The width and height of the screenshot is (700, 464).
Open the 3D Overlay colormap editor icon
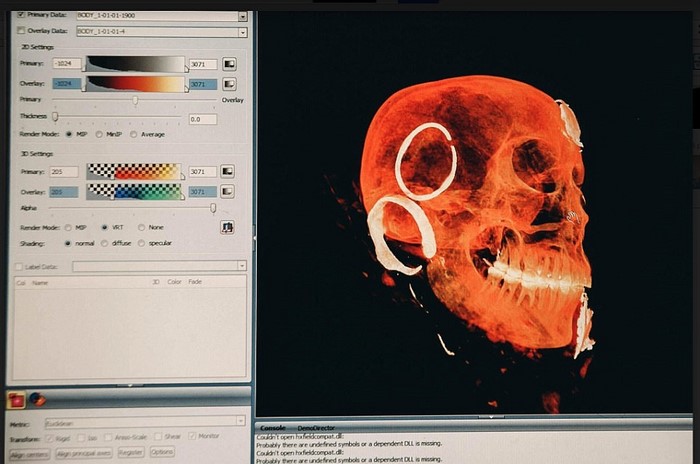pyautogui.click(x=229, y=191)
